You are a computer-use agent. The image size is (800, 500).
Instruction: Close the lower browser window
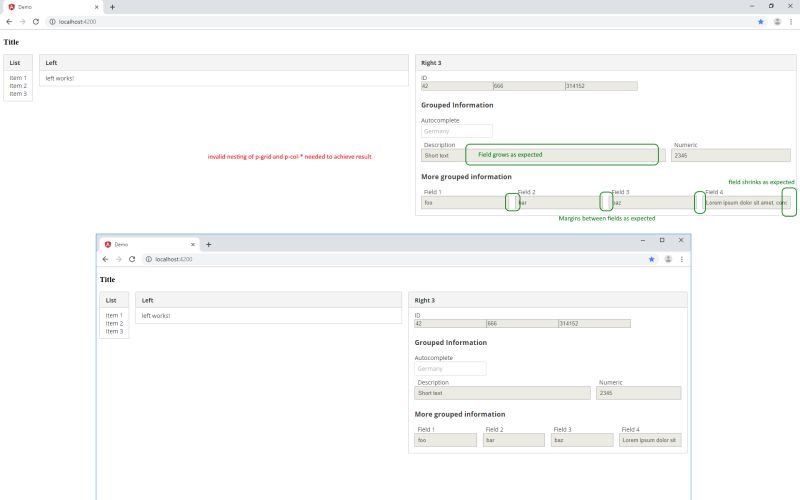[681, 240]
